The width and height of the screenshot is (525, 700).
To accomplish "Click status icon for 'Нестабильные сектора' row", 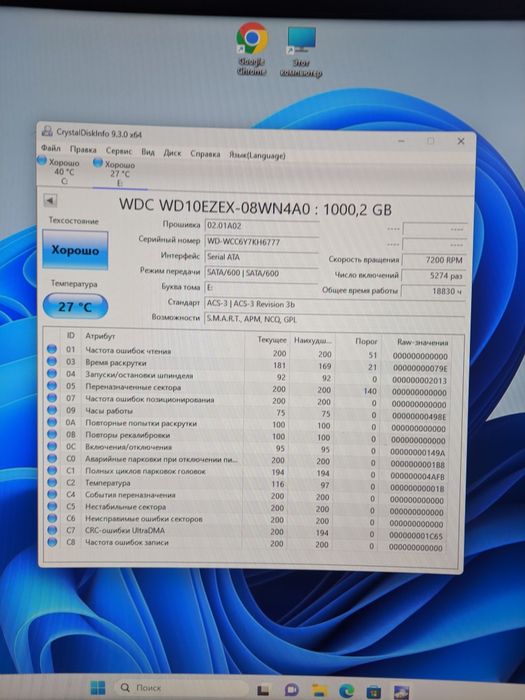I will coord(52,506).
